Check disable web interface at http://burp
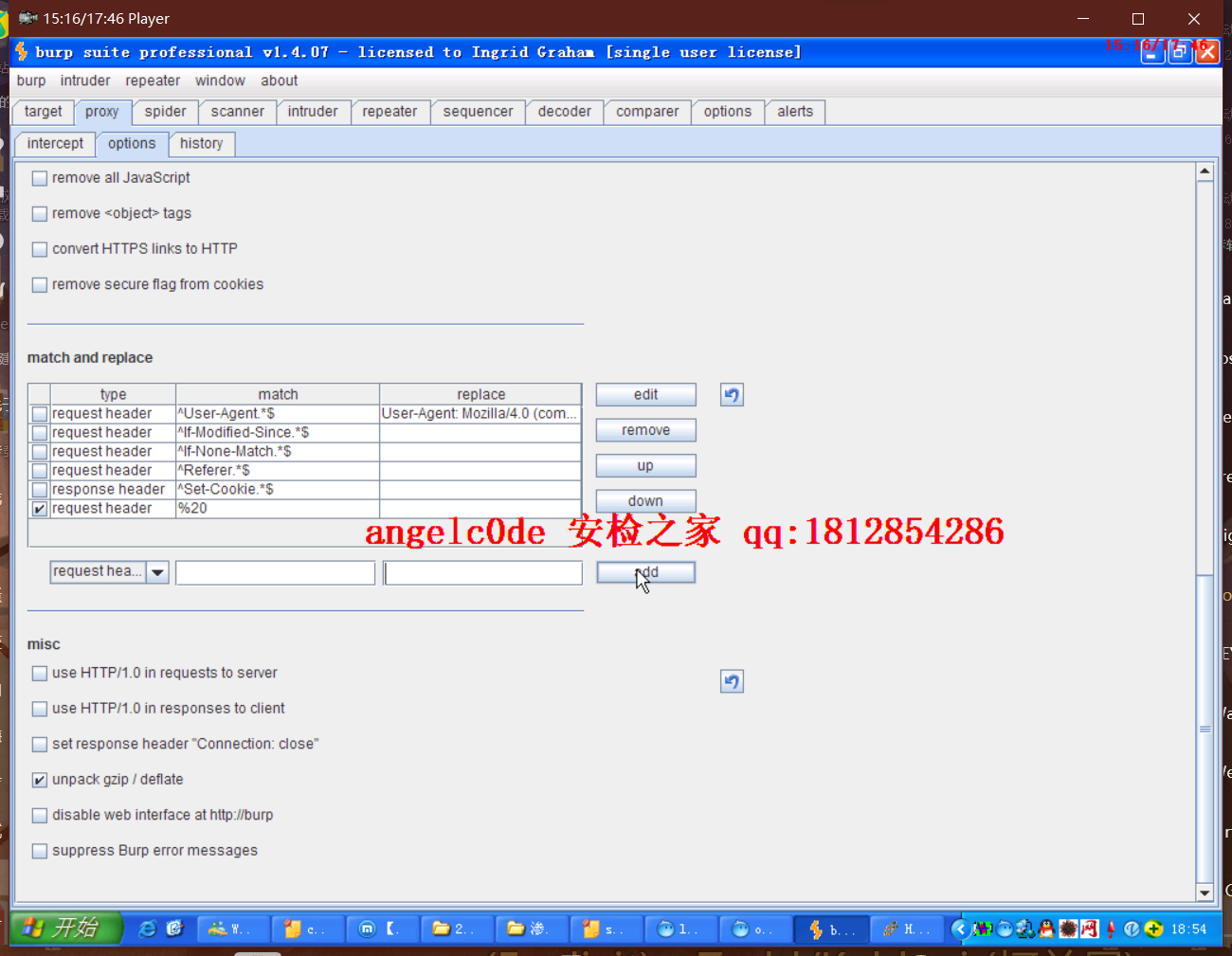The image size is (1232, 956). click(40, 816)
